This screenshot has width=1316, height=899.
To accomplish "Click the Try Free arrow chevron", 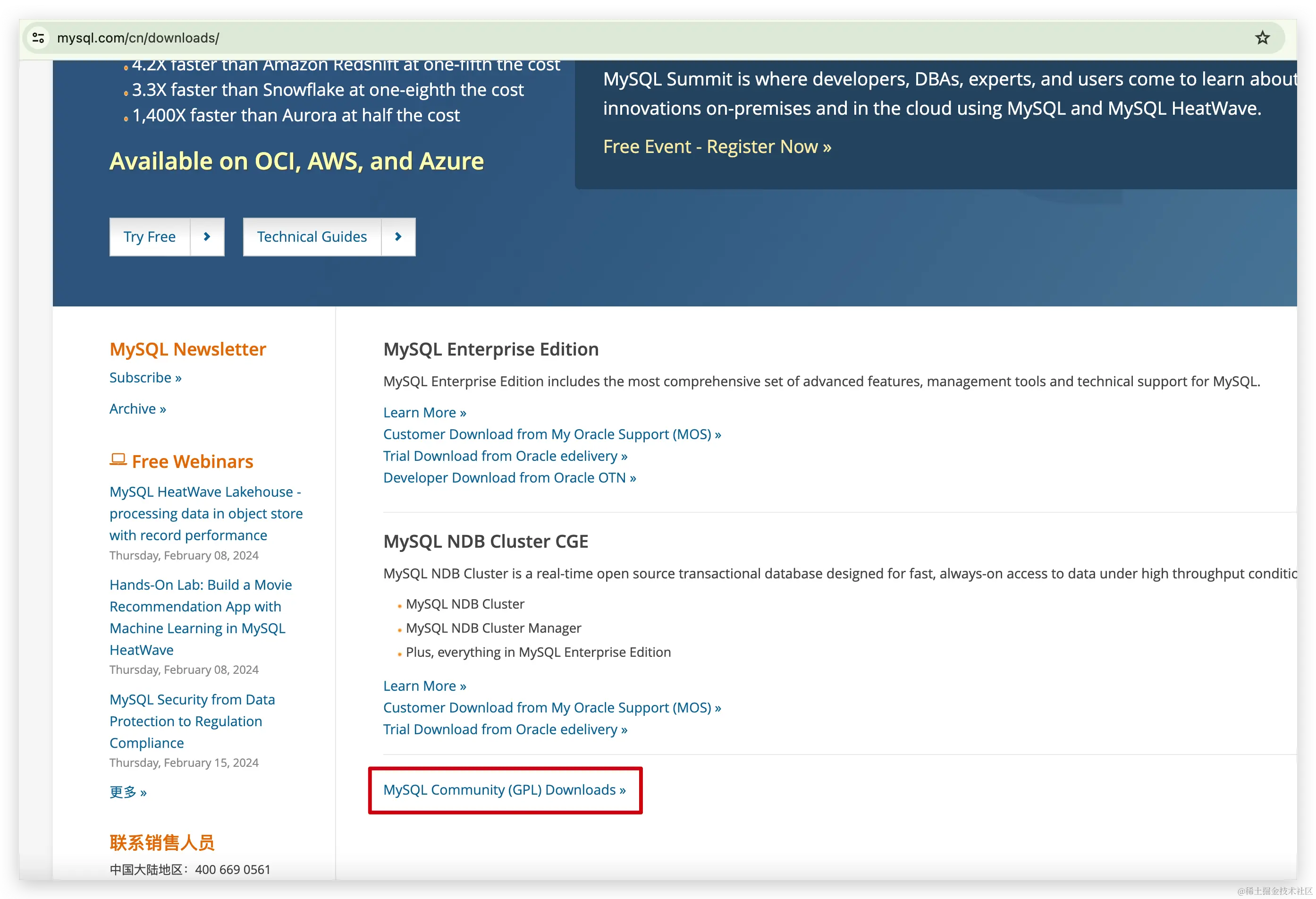I will pos(207,237).
